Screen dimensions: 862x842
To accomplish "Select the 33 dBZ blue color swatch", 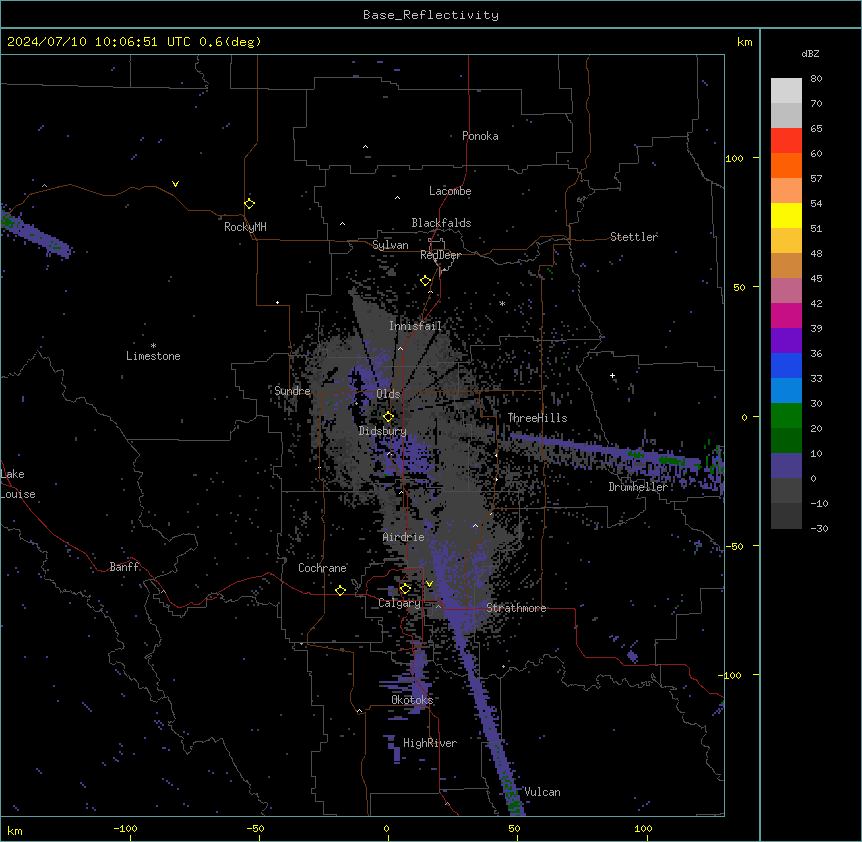I will [786, 390].
